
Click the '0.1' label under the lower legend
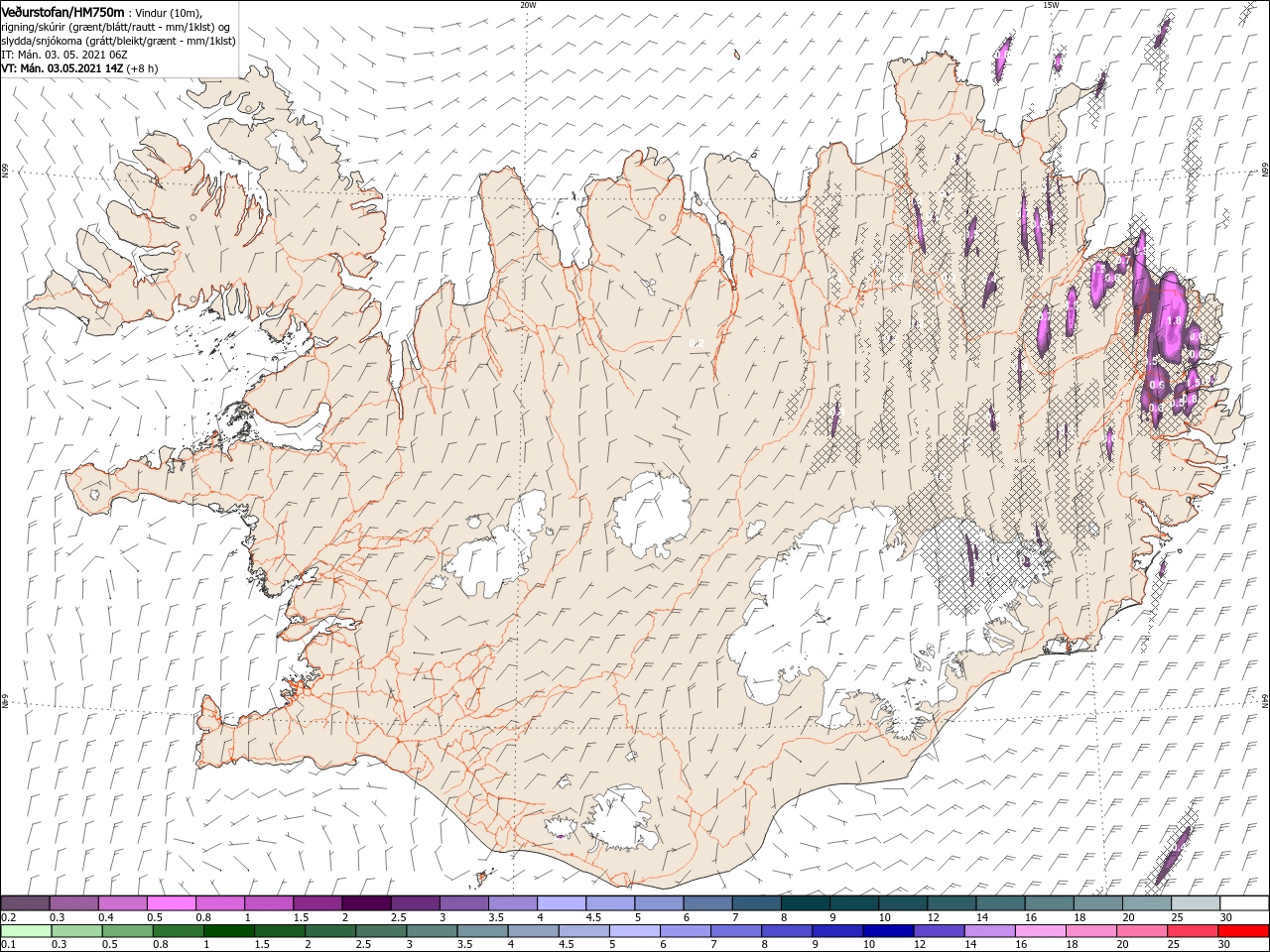tap(9, 945)
